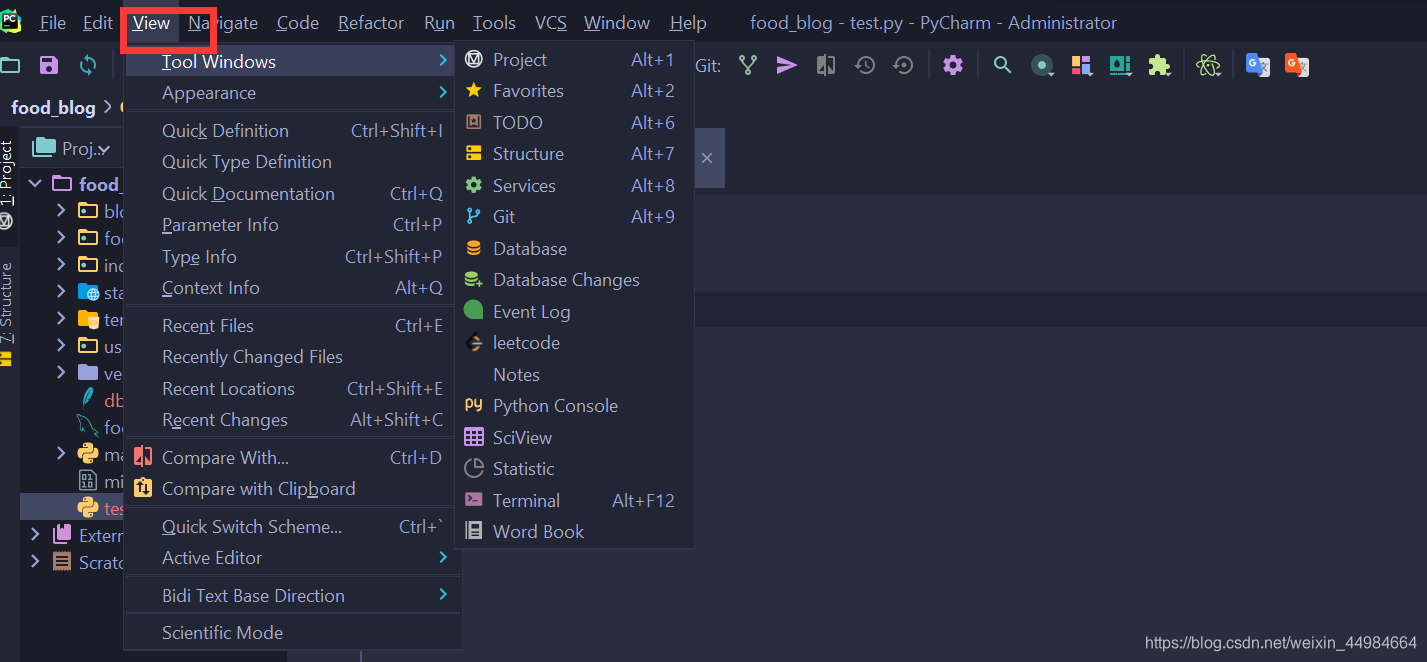The image size is (1427, 662).
Task: Click the Synchronize refresh toolbar icon
Action: (88, 66)
